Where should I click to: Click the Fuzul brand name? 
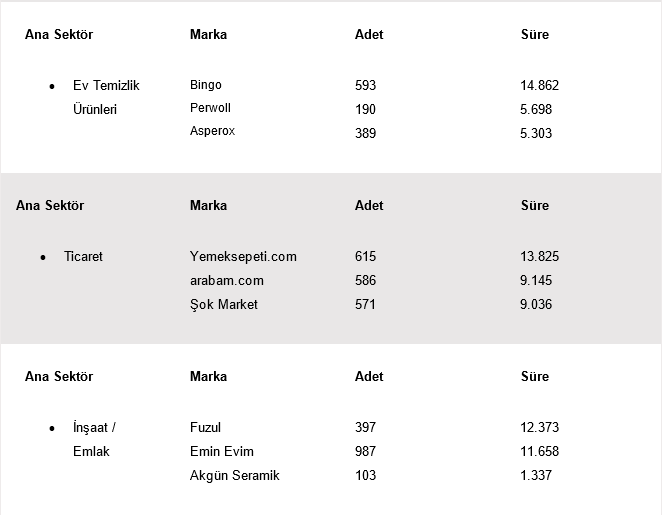point(205,427)
